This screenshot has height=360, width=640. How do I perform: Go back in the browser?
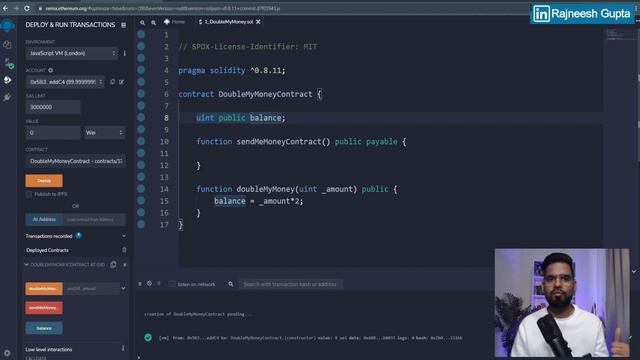(5, 8)
